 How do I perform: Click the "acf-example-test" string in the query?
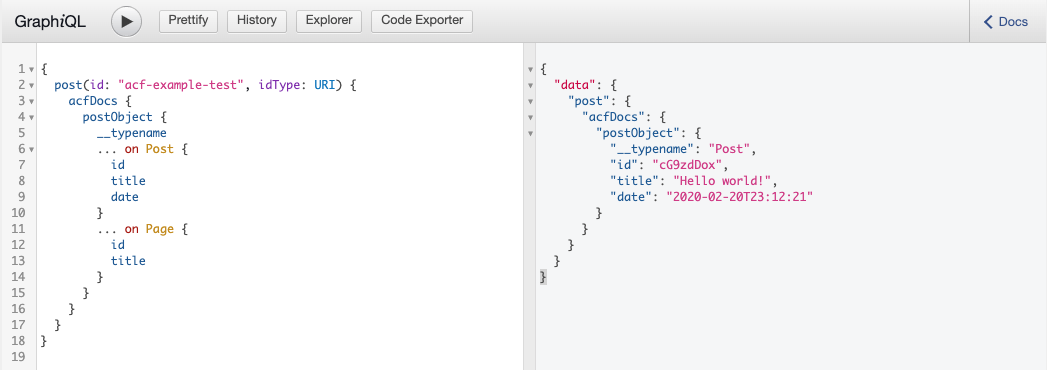(x=182, y=85)
